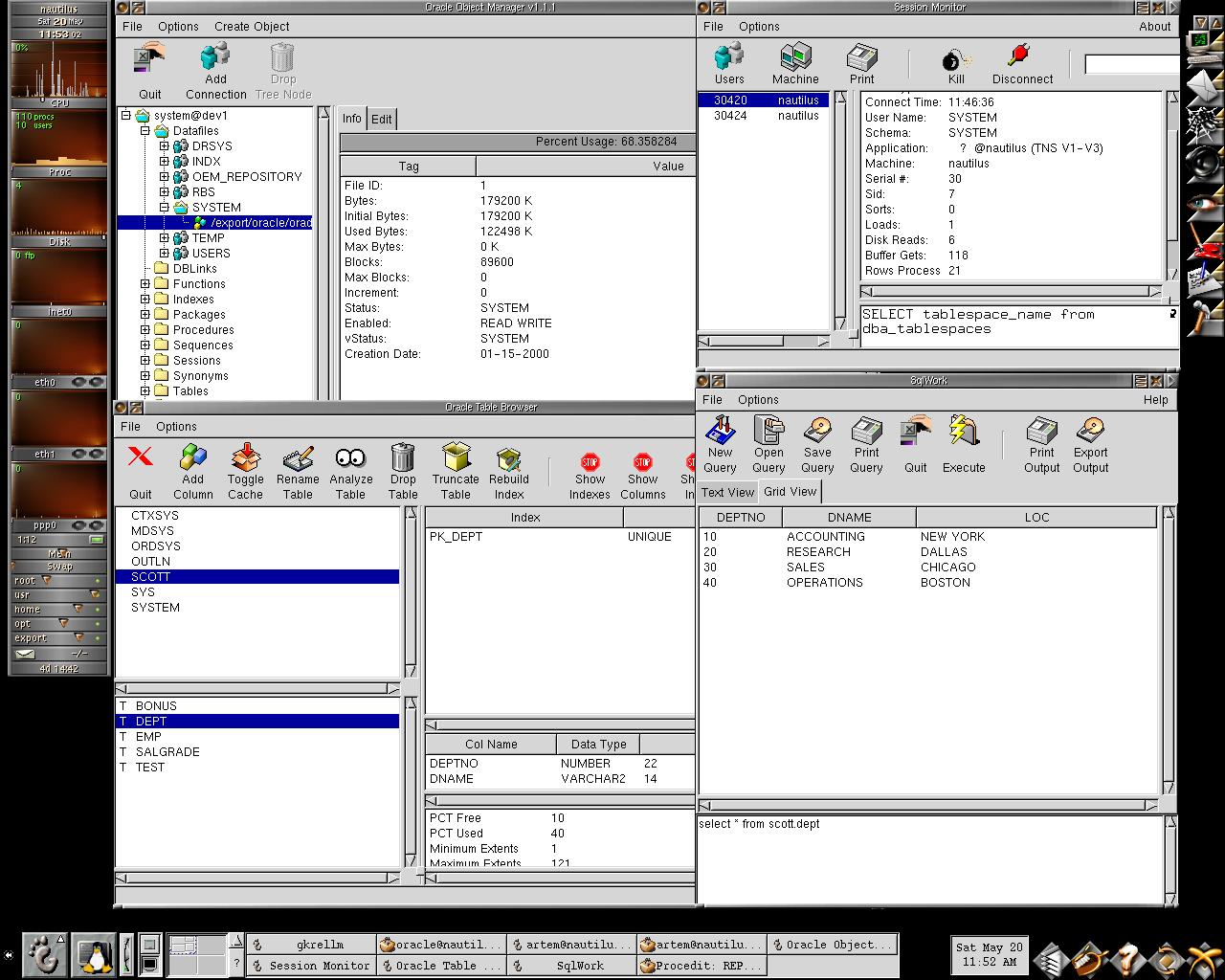The image size is (1225, 980).
Task: Expand the RBS tablespace node
Action: tap(164, 192)
